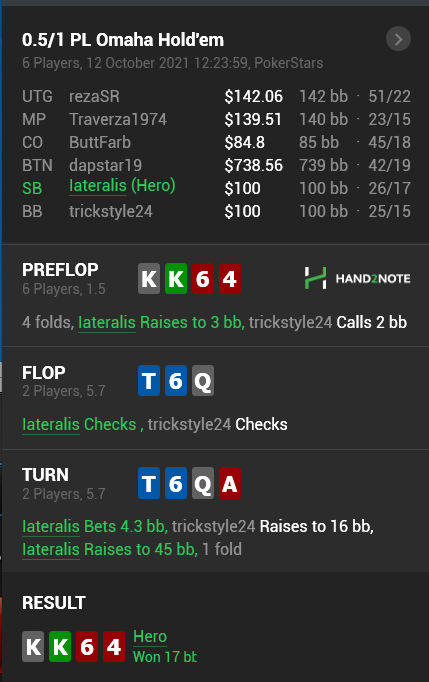429x682 pixels.
Task: Open next hand with chevron arrow button
Action: [x=398, y=39]
